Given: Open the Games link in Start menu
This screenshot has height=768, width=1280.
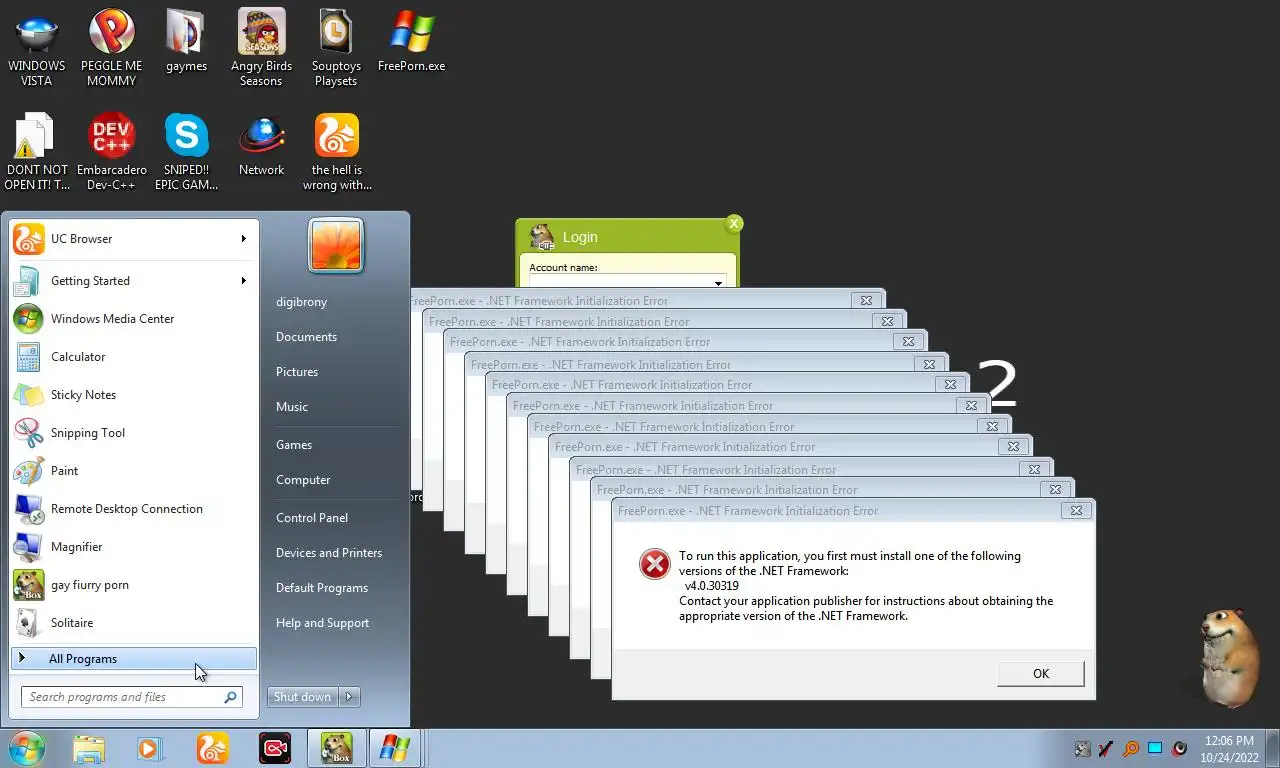Looking at the screenshot, I should click(294, 445).
